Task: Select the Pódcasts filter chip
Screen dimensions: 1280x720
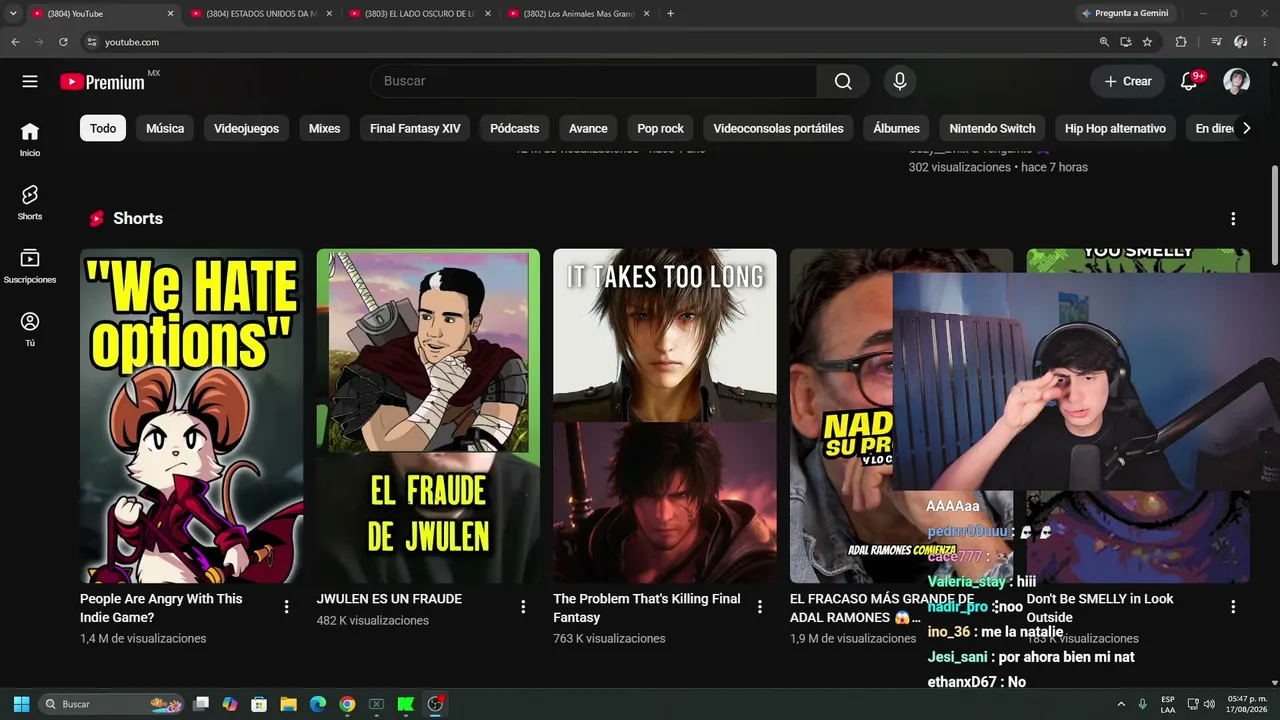Action: tap(515, 128)
